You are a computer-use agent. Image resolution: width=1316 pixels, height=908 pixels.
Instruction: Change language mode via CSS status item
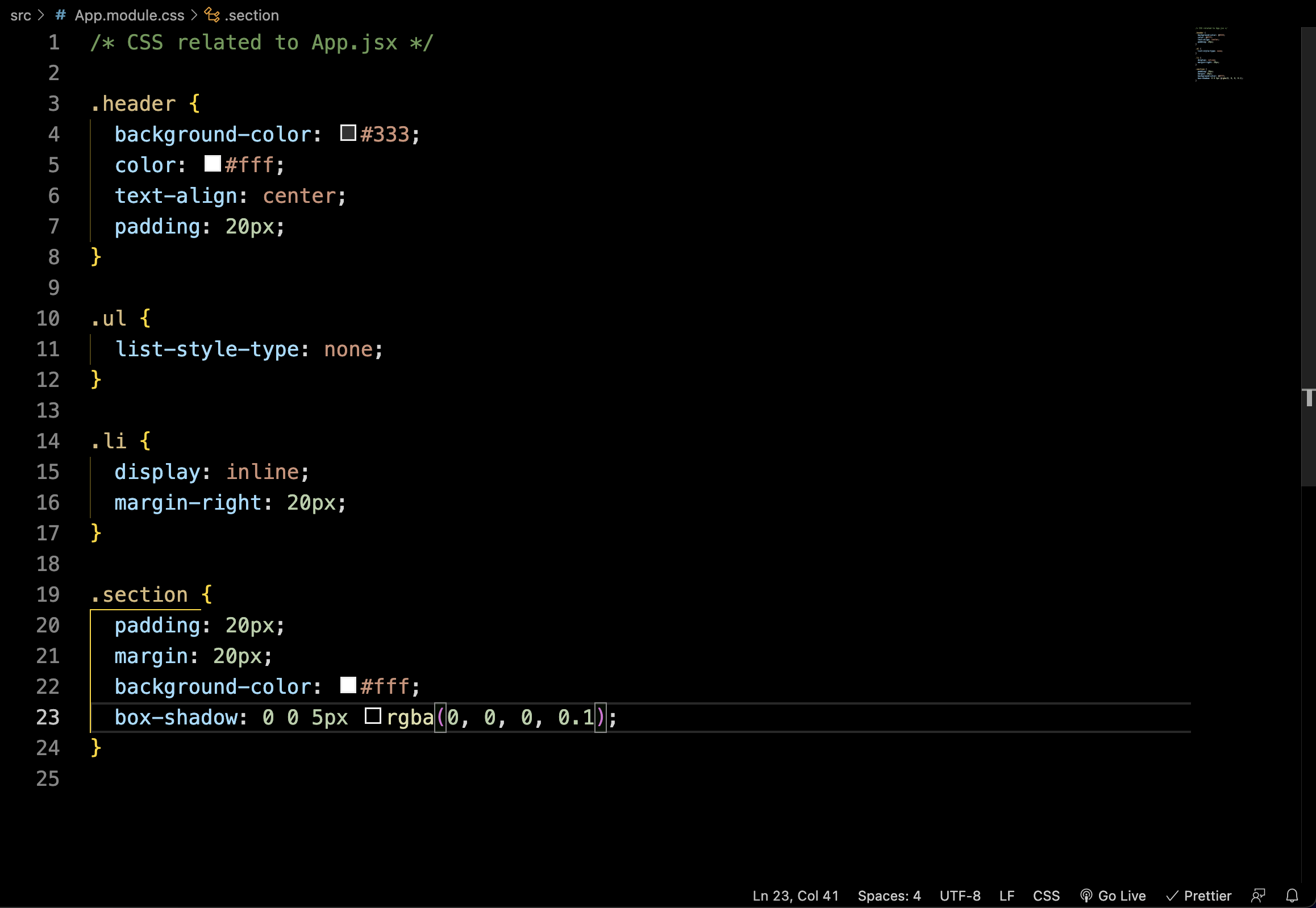[1047, 895]
